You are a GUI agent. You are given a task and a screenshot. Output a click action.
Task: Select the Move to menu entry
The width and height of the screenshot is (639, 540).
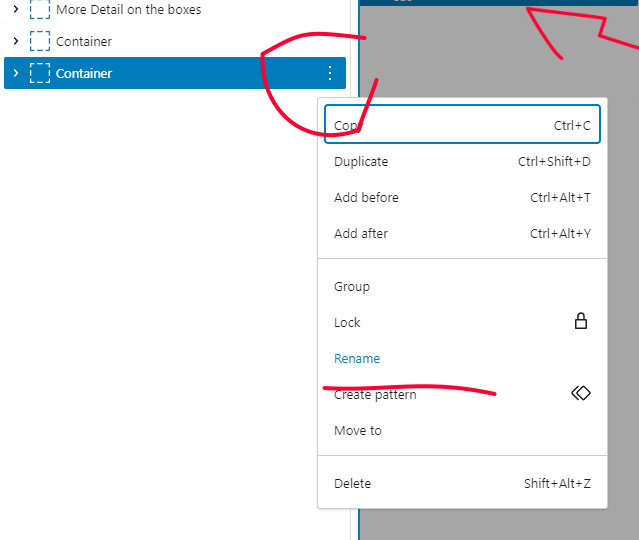(x=358, y=431)
